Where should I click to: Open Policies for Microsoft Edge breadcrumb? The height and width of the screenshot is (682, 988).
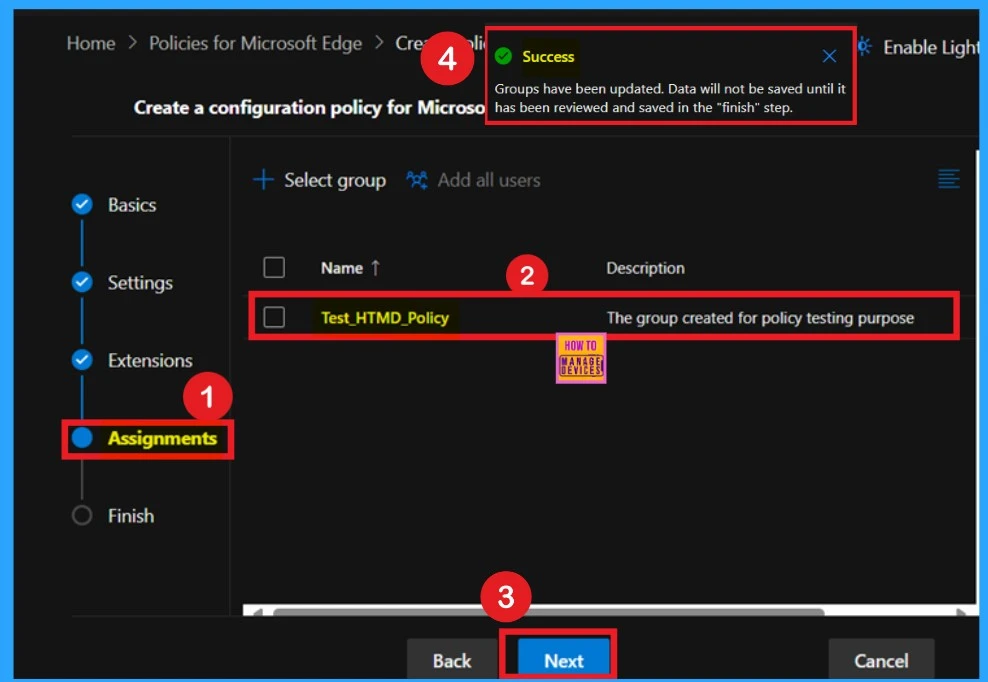[255, 43]
